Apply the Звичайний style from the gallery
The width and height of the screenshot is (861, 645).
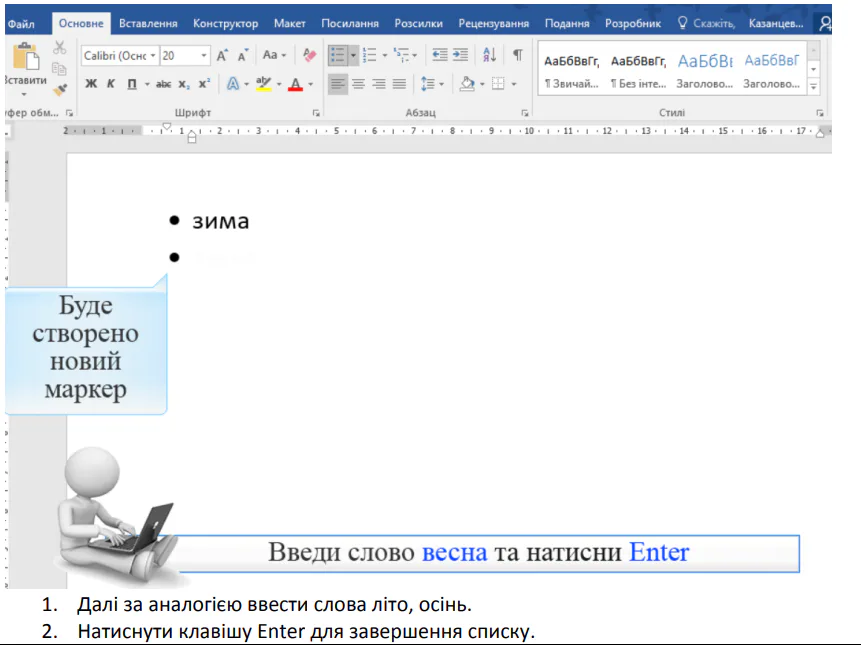(x=571, y=70)
